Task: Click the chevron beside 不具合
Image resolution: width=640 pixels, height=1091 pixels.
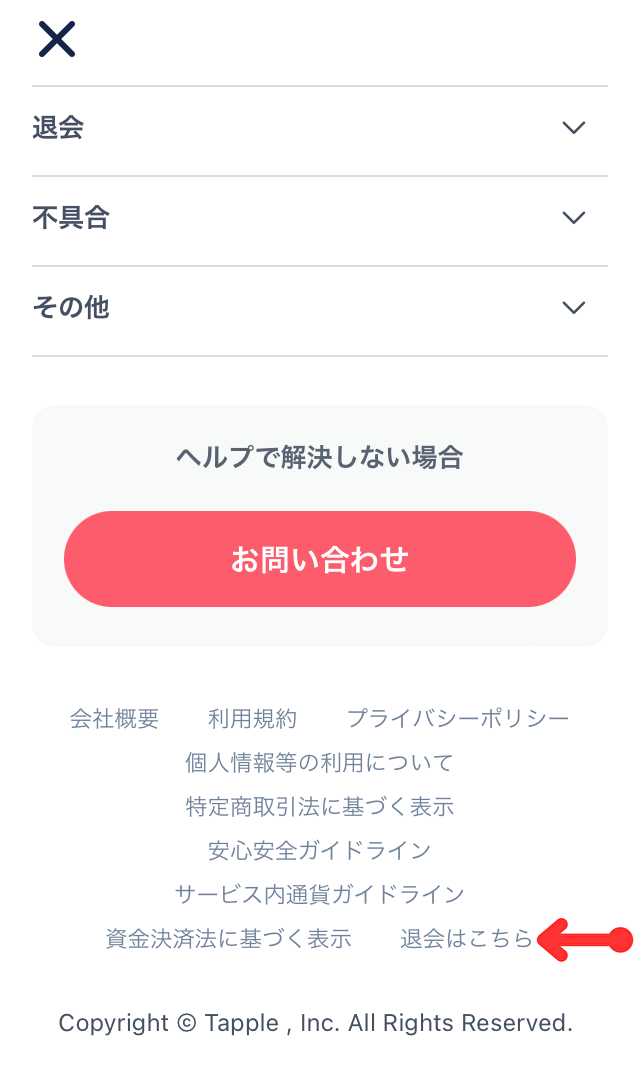Action: pyautogui.click(x=572, y=217)
